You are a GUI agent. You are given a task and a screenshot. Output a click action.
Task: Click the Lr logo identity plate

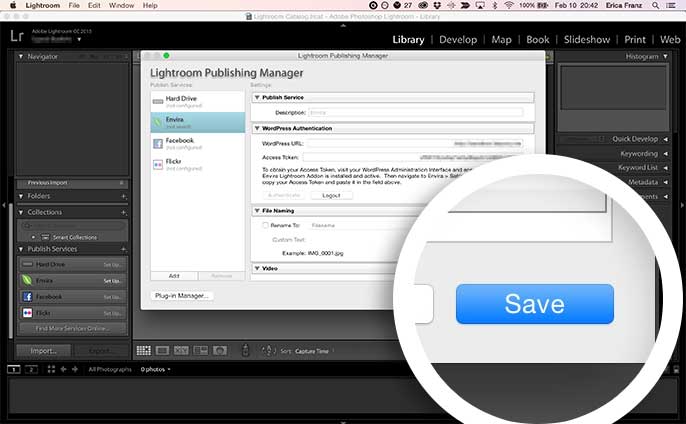pos(17,35)
